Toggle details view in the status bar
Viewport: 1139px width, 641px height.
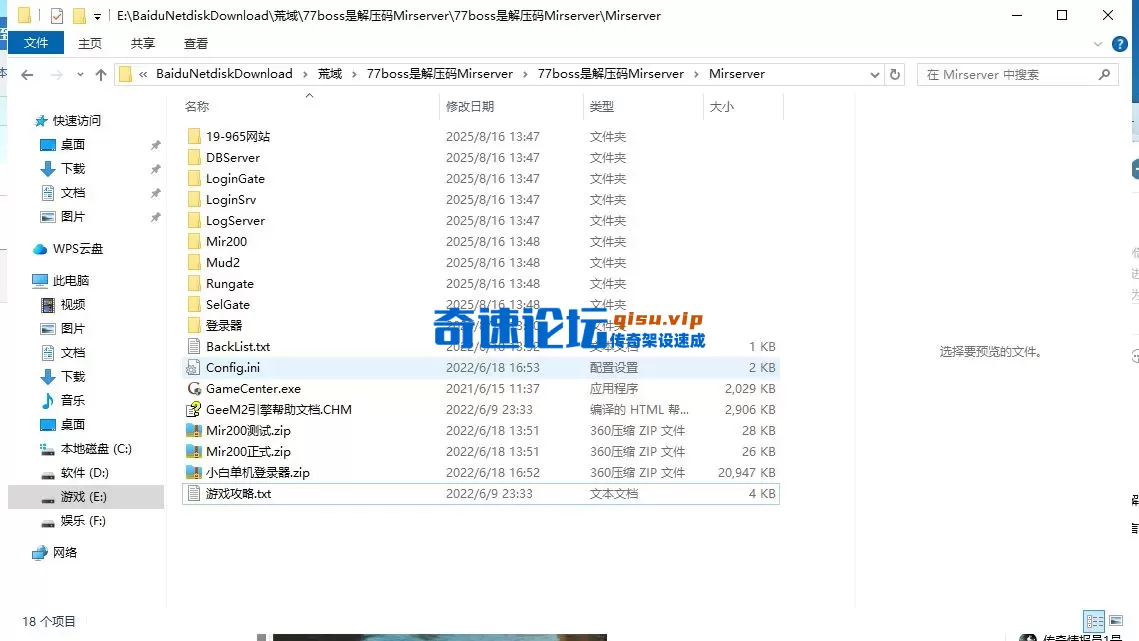[x=1094, y=621]
